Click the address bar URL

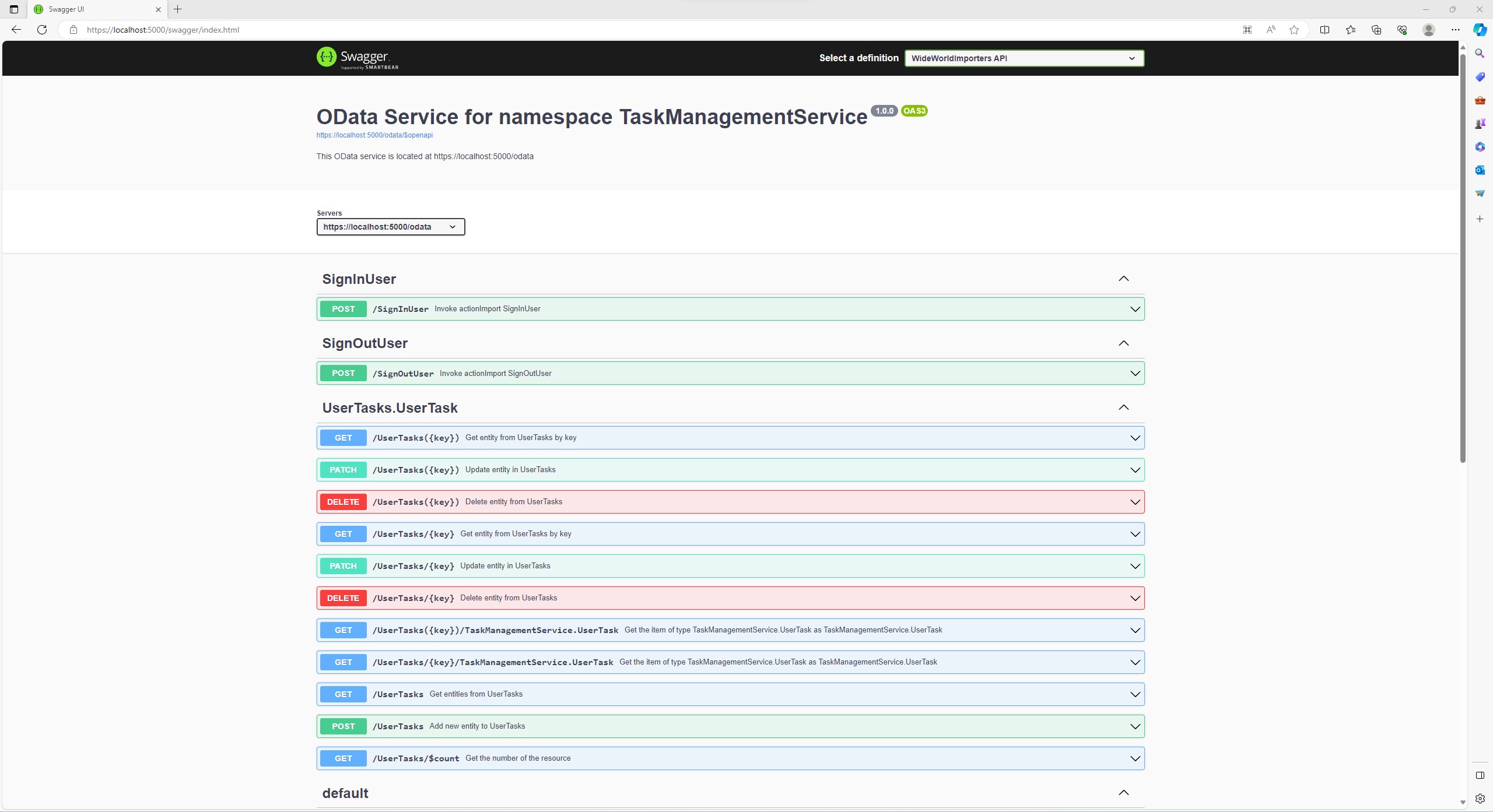163,30
